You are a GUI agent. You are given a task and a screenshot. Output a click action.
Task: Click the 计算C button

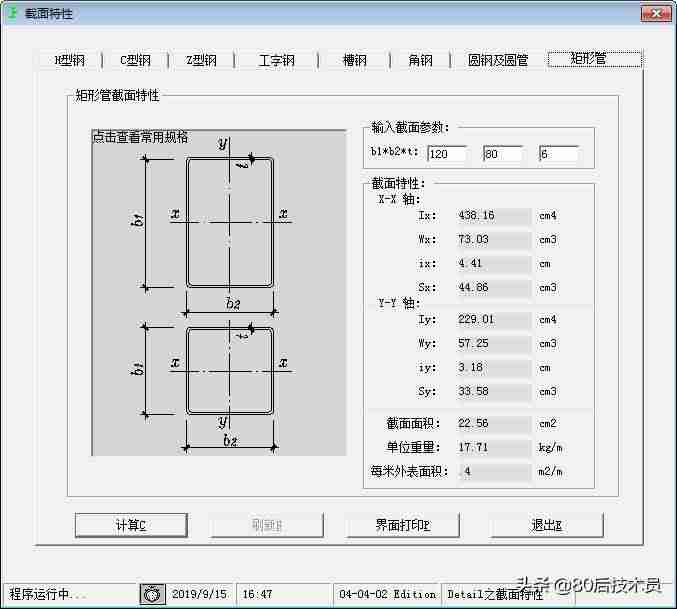click(131, 525)
